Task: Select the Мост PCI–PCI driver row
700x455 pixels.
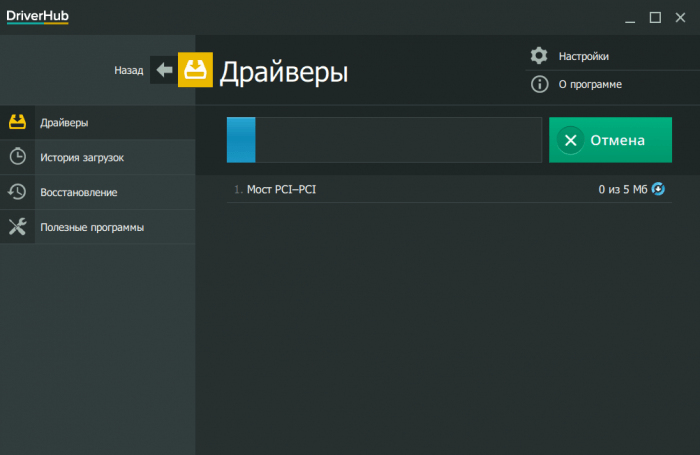Action: pyautogui.click(x=449, y=189)
